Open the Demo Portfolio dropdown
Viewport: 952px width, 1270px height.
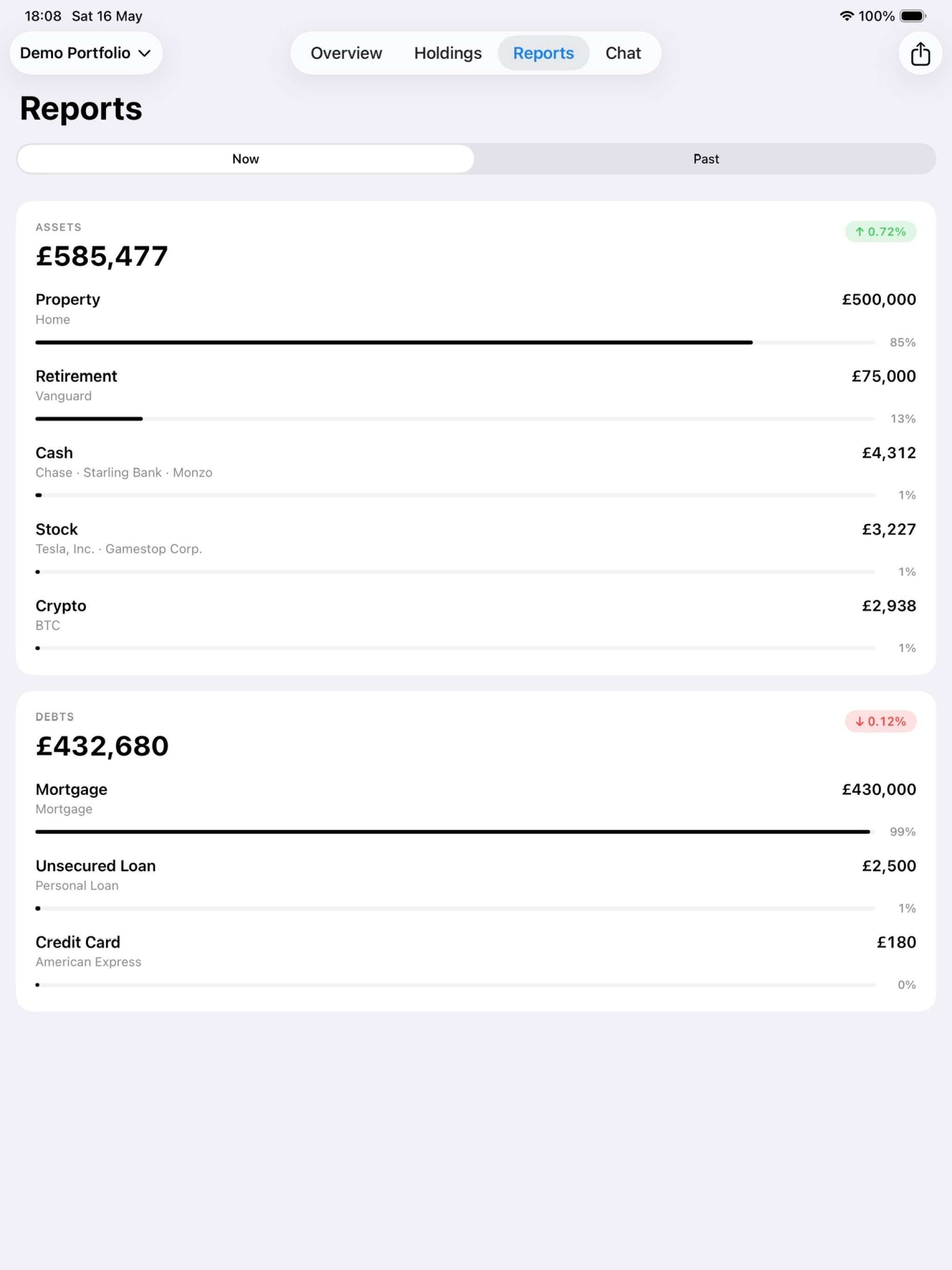tap(86, 53)
